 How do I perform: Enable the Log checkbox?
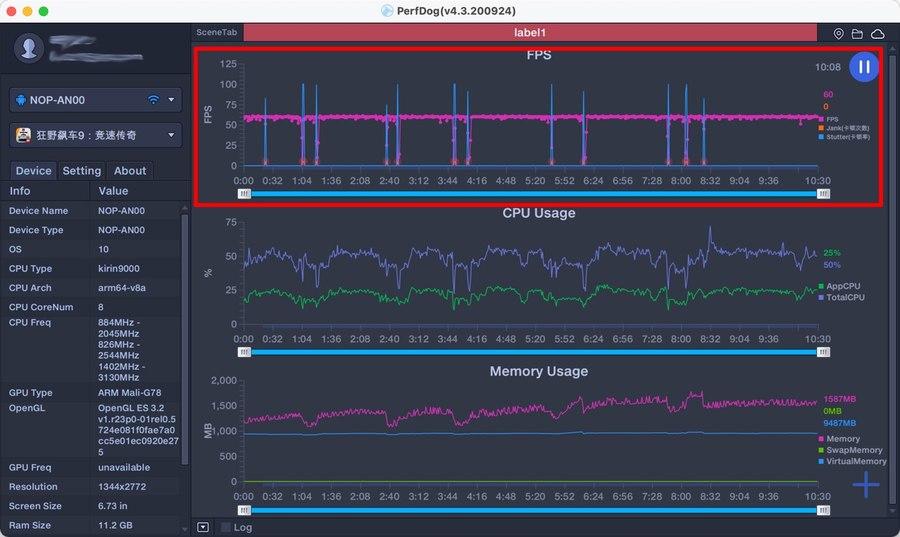[226, 527]
